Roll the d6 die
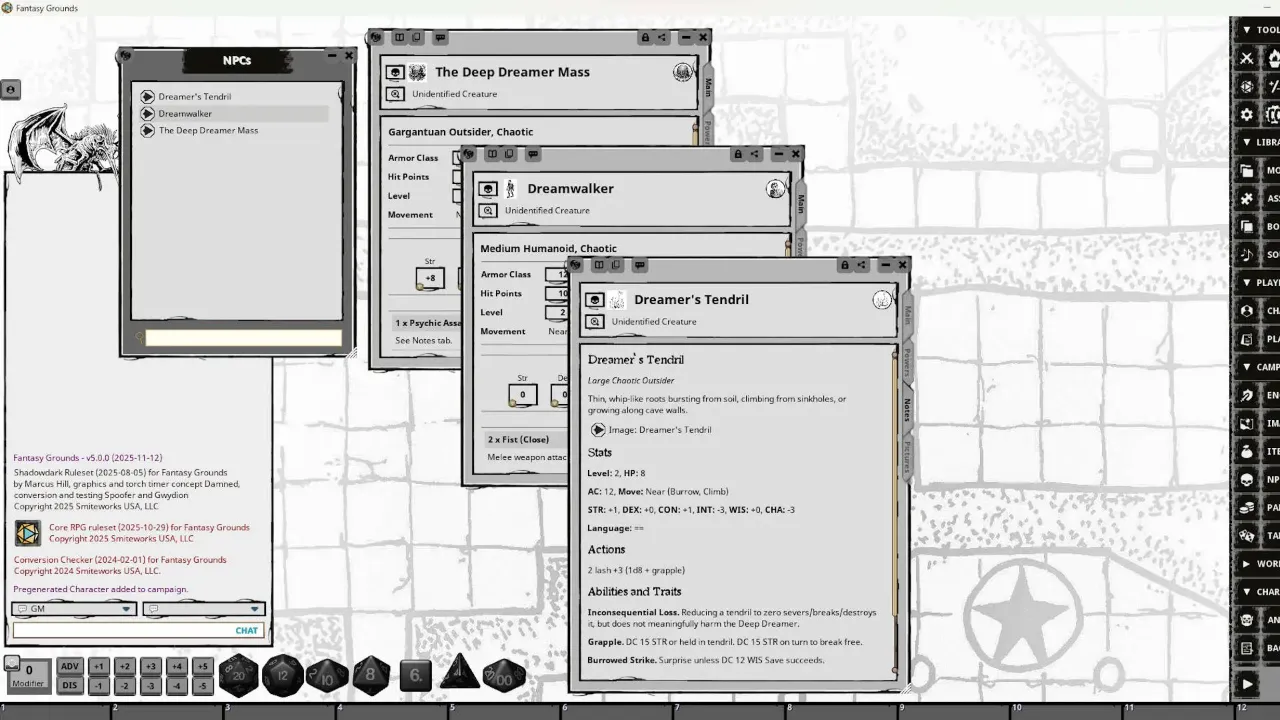This screenshot has height=720, width=1280. point(415,676)
